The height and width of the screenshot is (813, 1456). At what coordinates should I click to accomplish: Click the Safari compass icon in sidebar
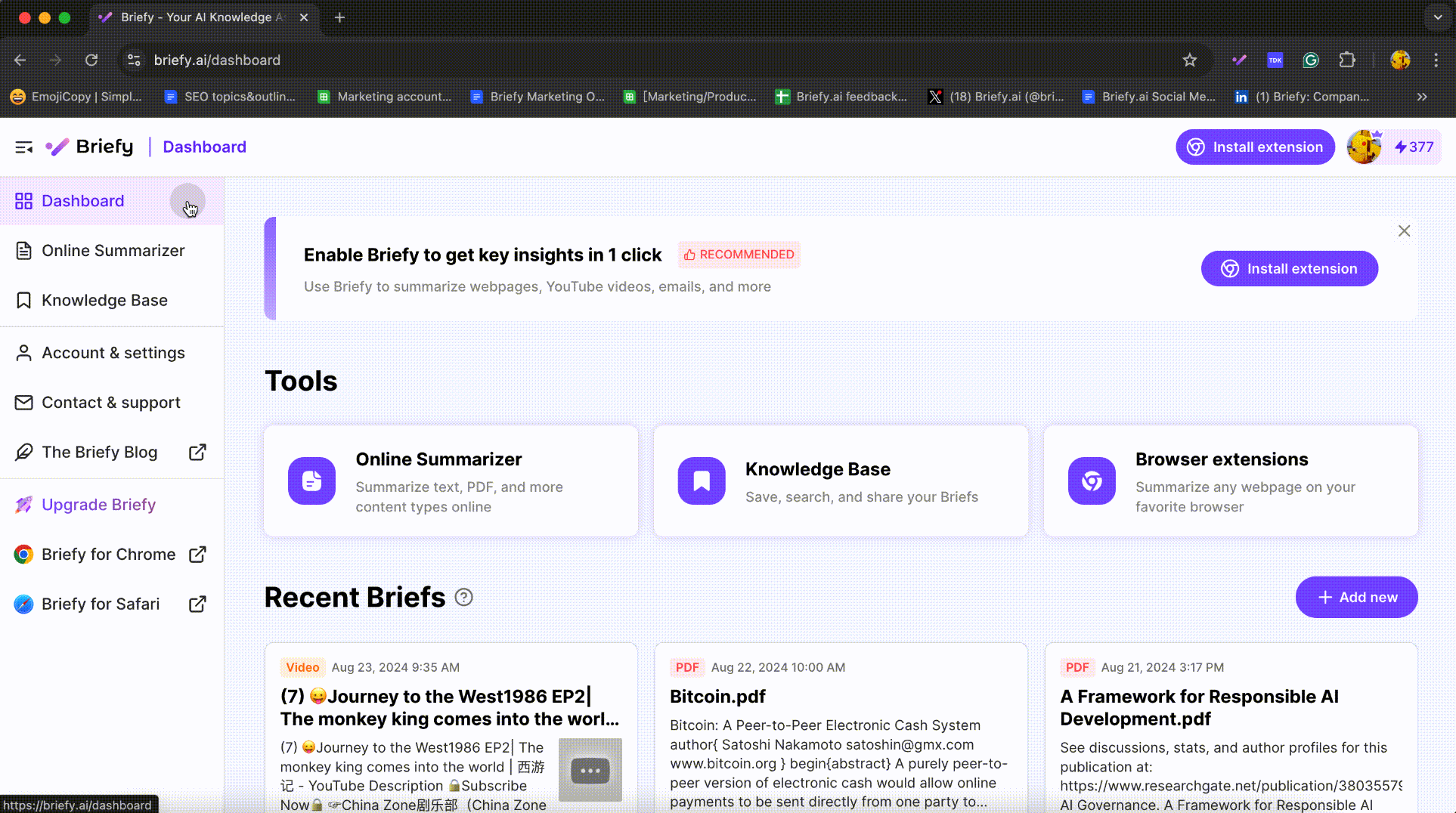[23, 604]
